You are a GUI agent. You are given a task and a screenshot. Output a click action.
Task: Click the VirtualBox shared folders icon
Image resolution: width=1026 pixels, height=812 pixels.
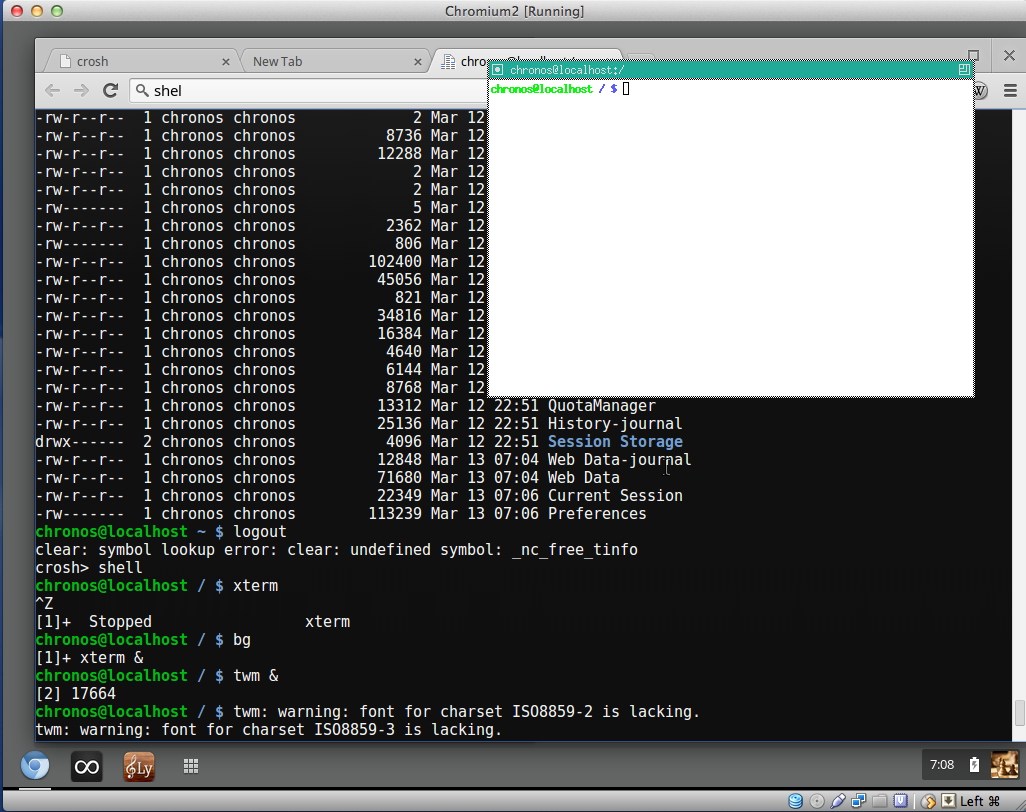[879, 801]
